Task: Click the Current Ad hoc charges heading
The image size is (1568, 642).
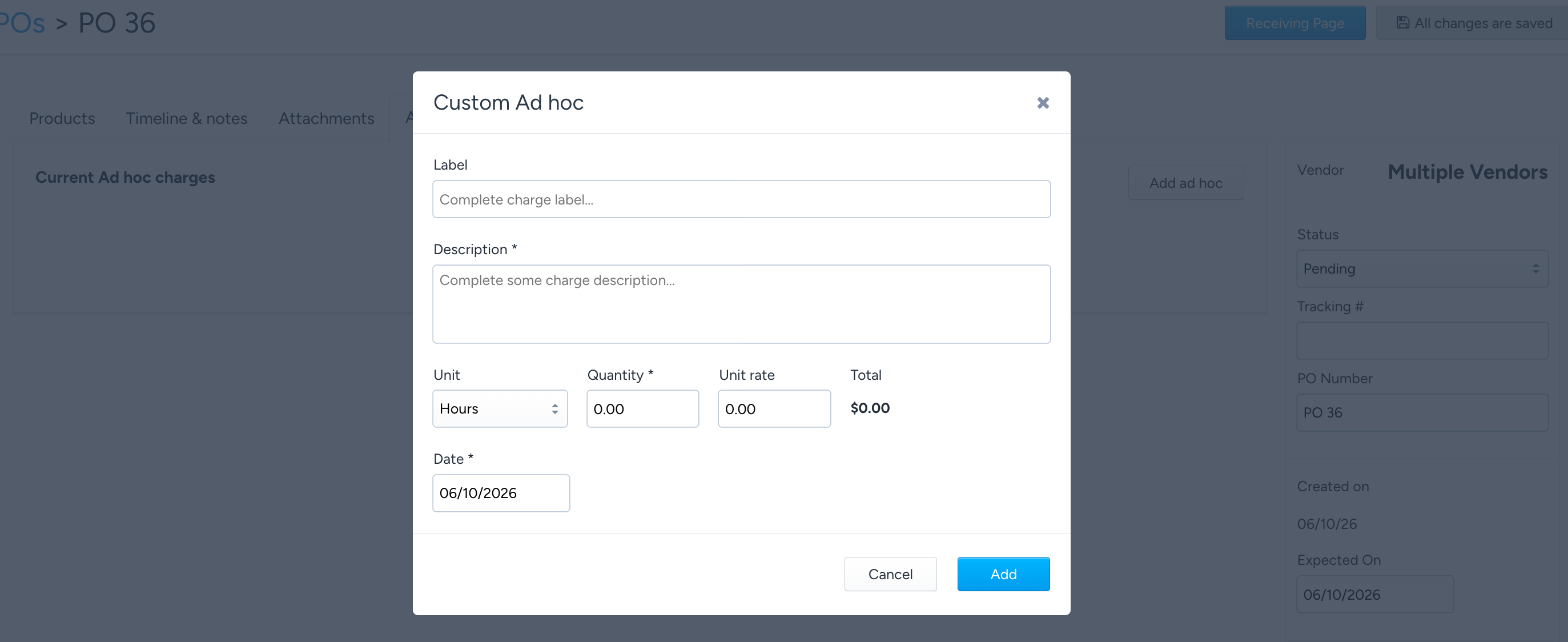Action: 125,177
